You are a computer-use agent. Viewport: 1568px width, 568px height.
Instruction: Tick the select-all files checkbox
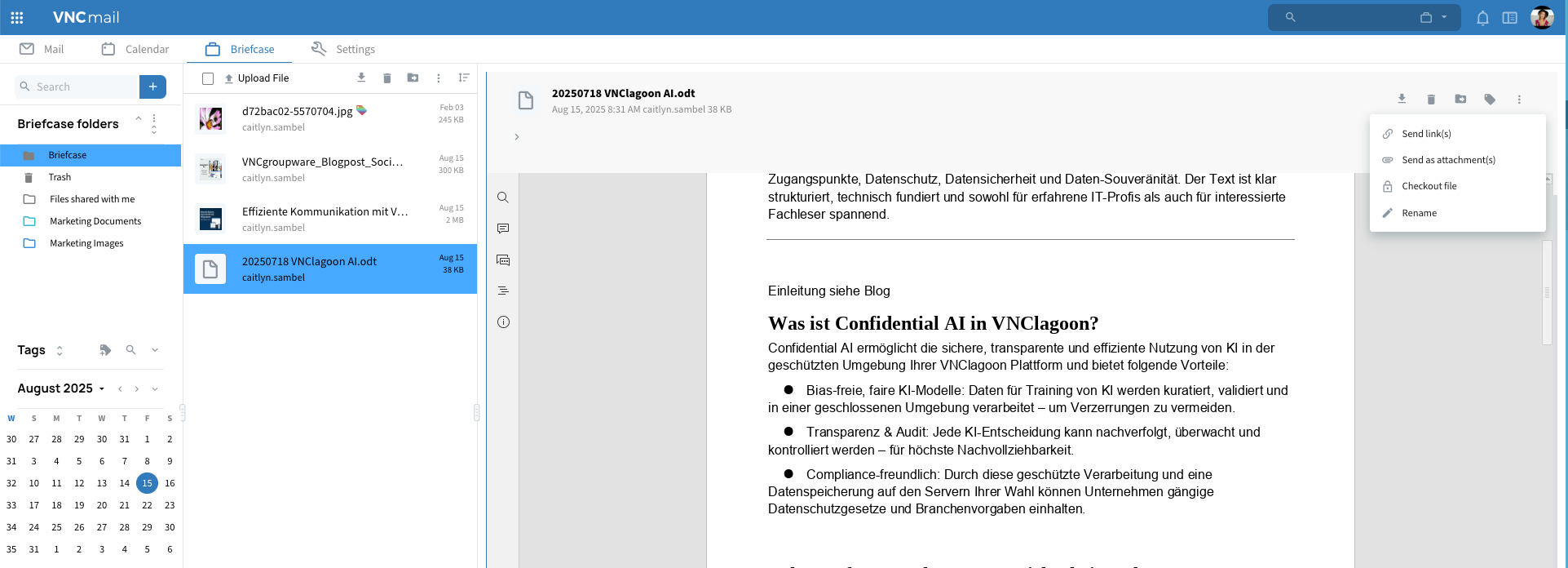click(x=208, y=78)
